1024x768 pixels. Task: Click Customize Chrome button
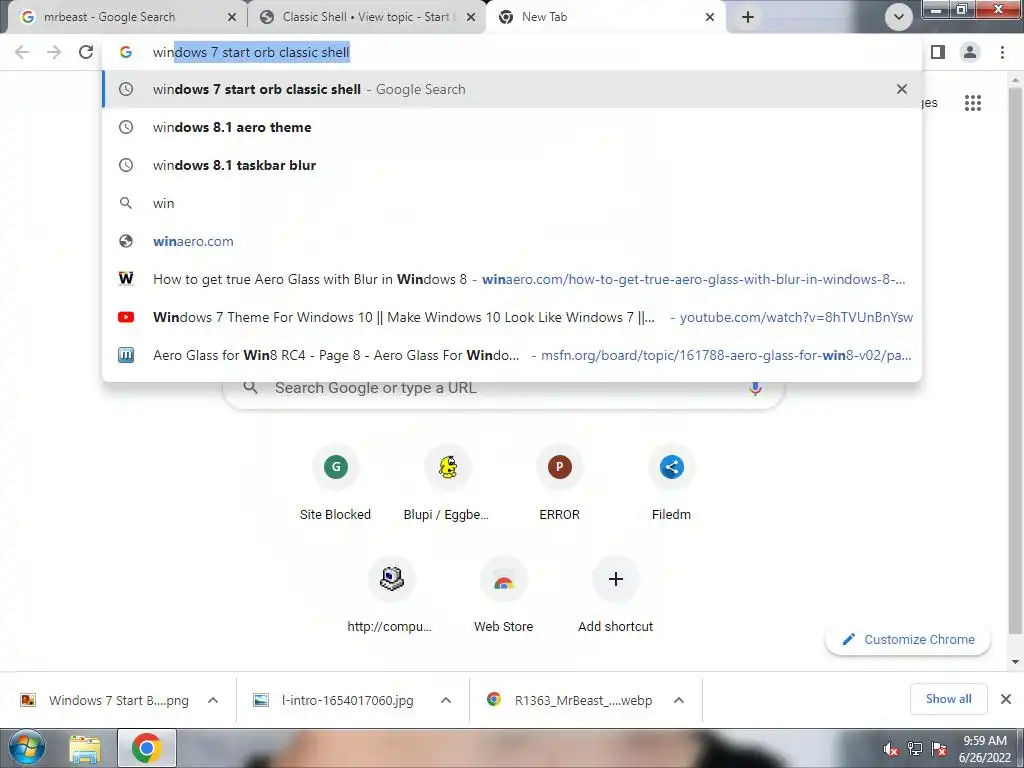click(x=908, y=639)
